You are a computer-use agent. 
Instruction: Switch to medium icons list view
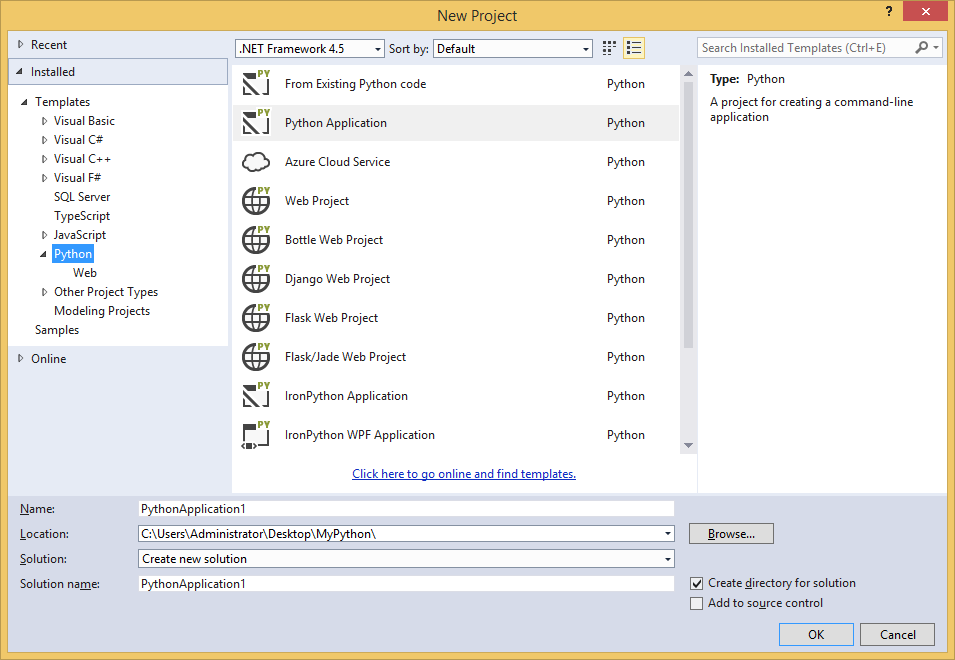634,48
